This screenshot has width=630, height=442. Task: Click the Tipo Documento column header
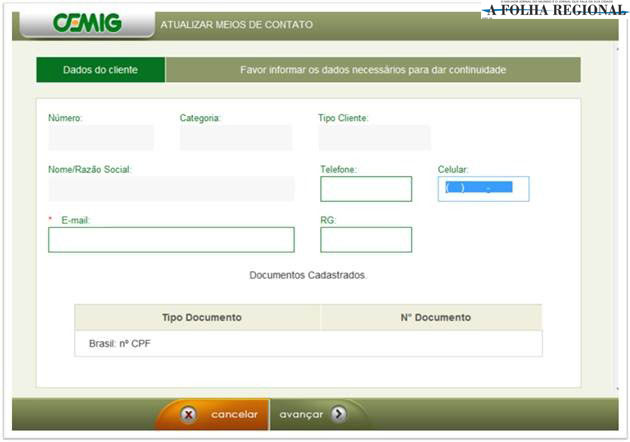201,317
